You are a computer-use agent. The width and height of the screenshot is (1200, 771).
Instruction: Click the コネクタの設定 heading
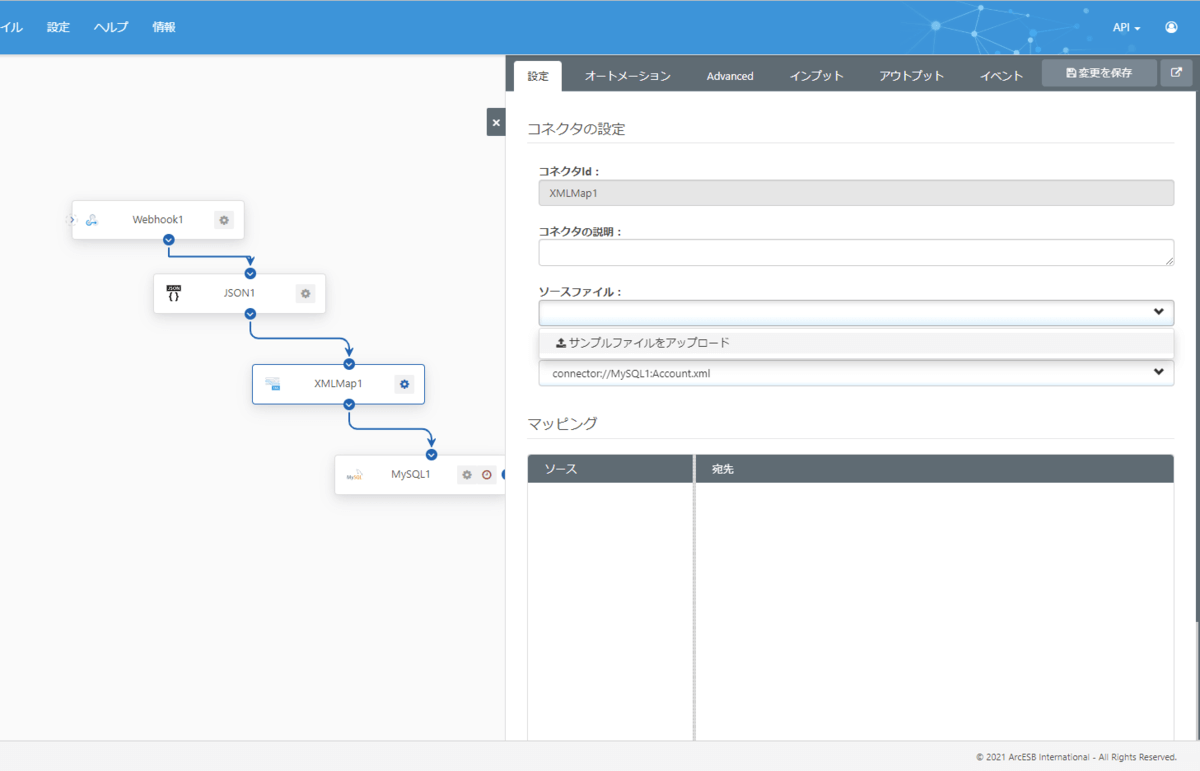point(576,129)
